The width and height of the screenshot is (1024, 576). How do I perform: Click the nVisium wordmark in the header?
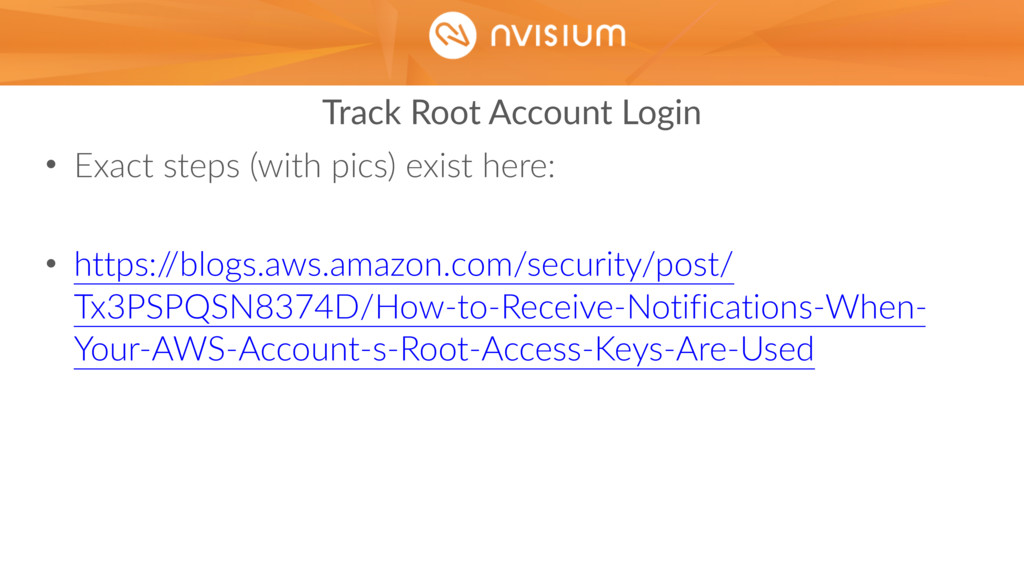click(x=558, y=35)
